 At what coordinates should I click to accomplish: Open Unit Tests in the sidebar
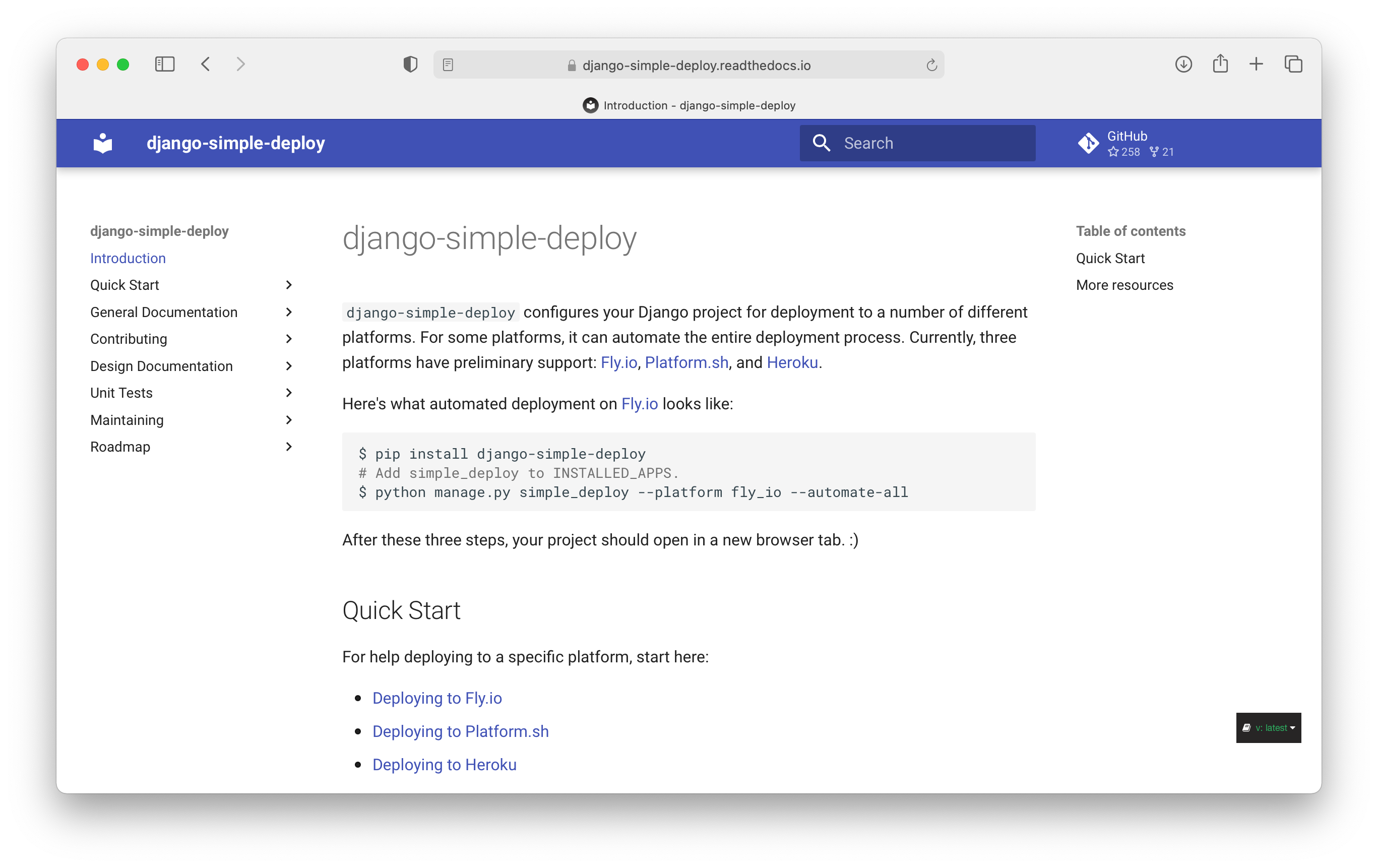pos(121,393)
